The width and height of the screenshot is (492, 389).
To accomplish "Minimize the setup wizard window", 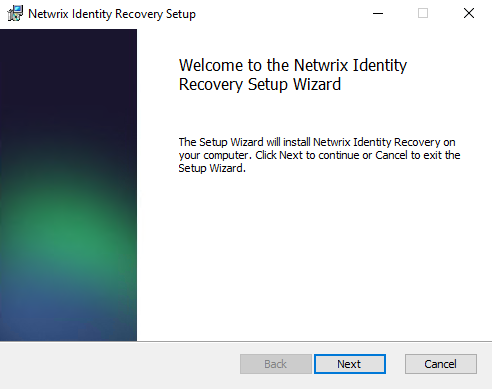I will click(378, 14).
